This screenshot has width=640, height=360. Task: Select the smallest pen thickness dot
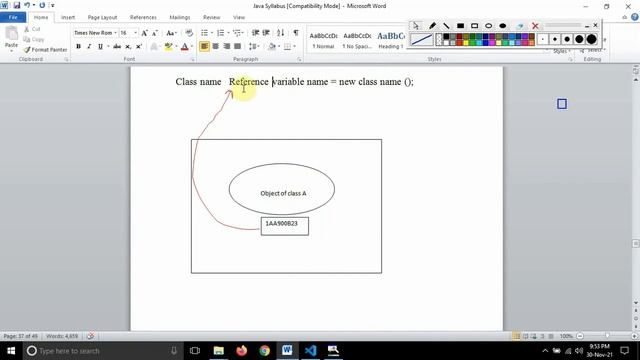coord(543,39)
